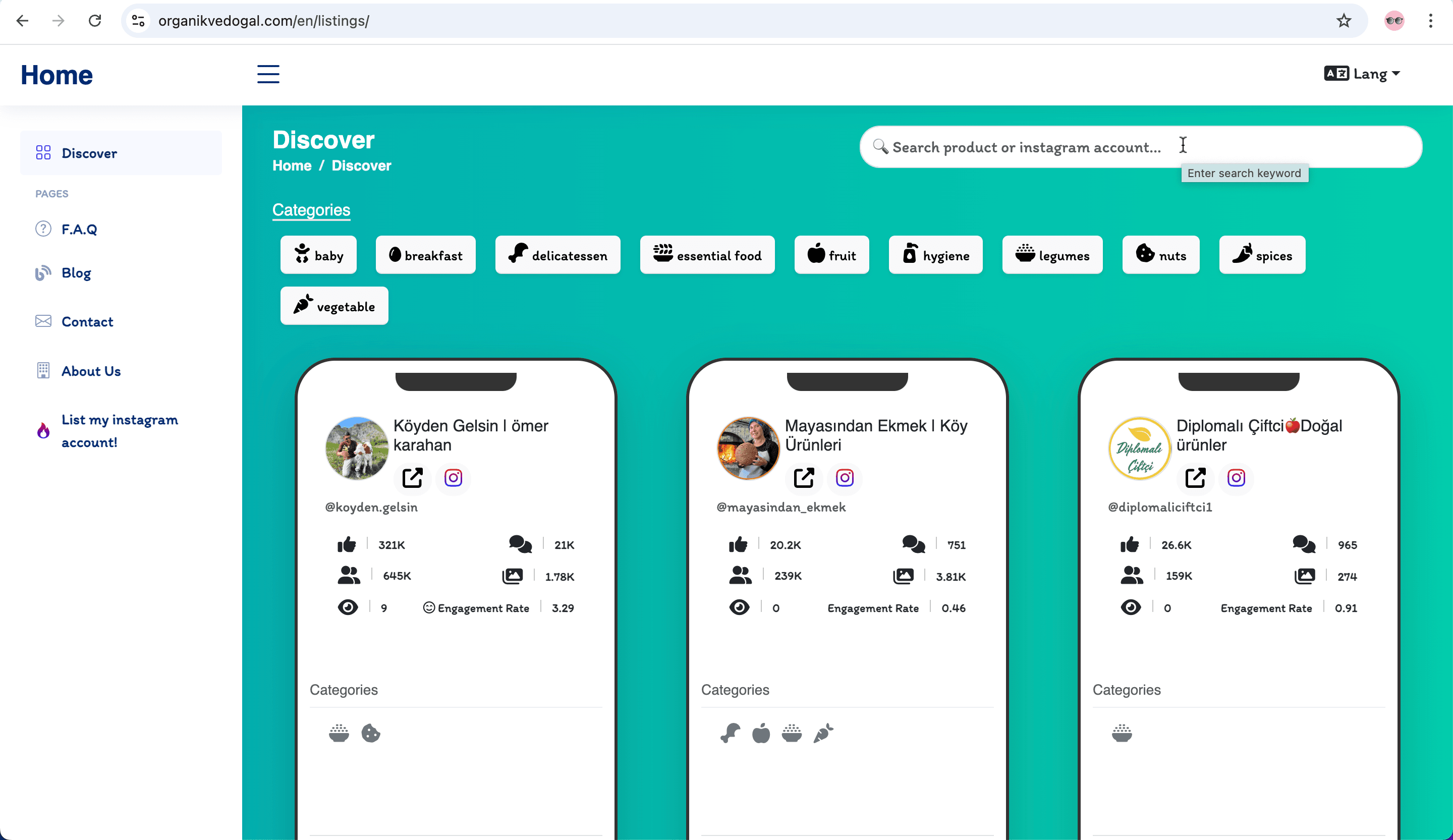Image resolution: width=1453 pixels, height=840 pixels.
Task: Click the Diplomalı Çiftci Doğal ürünler title
Action: pyautogui.click(x=1259, y=435)
